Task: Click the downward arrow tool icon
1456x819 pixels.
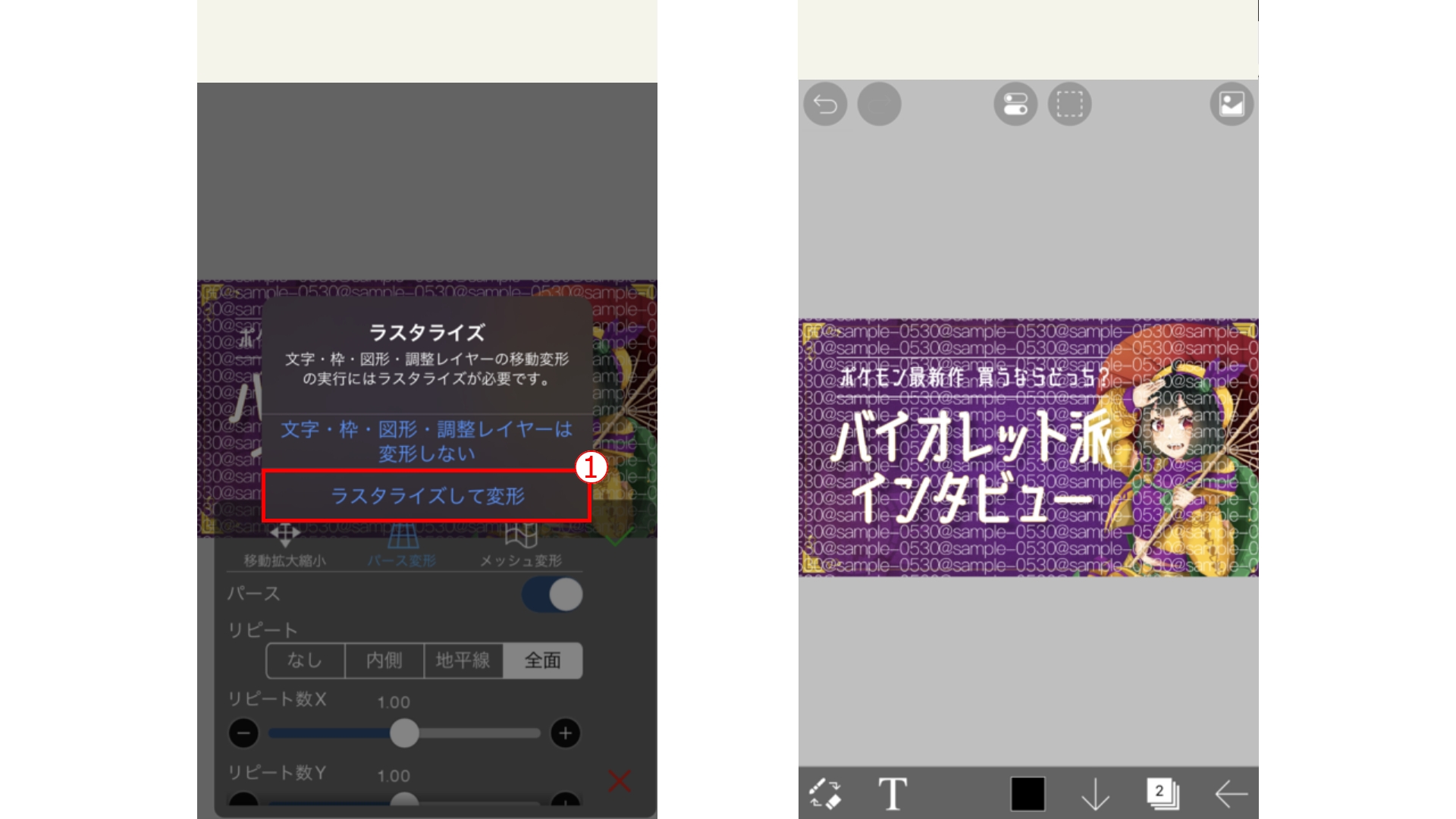Action: point(1094,793)
